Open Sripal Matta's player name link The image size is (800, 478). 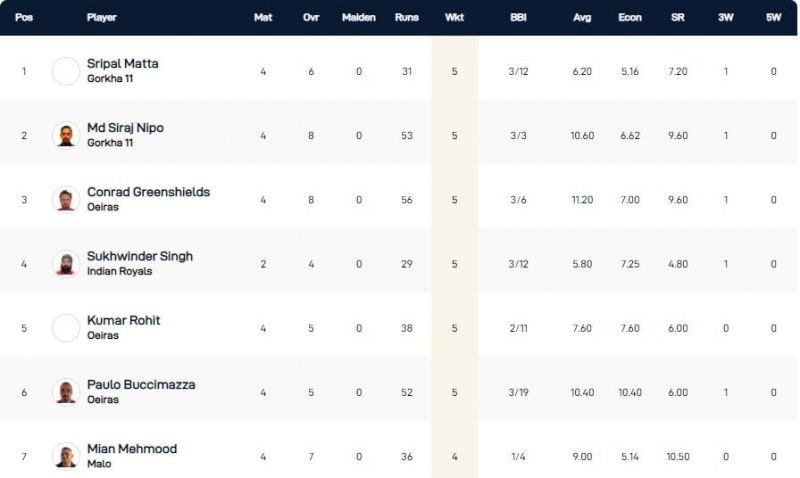click(x=123, y=64)
